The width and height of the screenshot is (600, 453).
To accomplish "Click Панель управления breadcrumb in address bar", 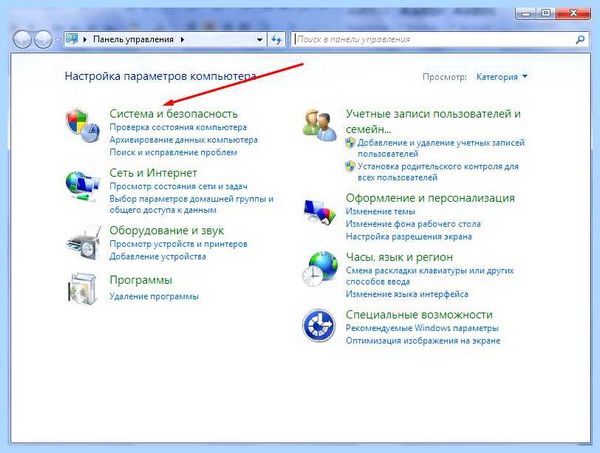I will pos(133,39).
